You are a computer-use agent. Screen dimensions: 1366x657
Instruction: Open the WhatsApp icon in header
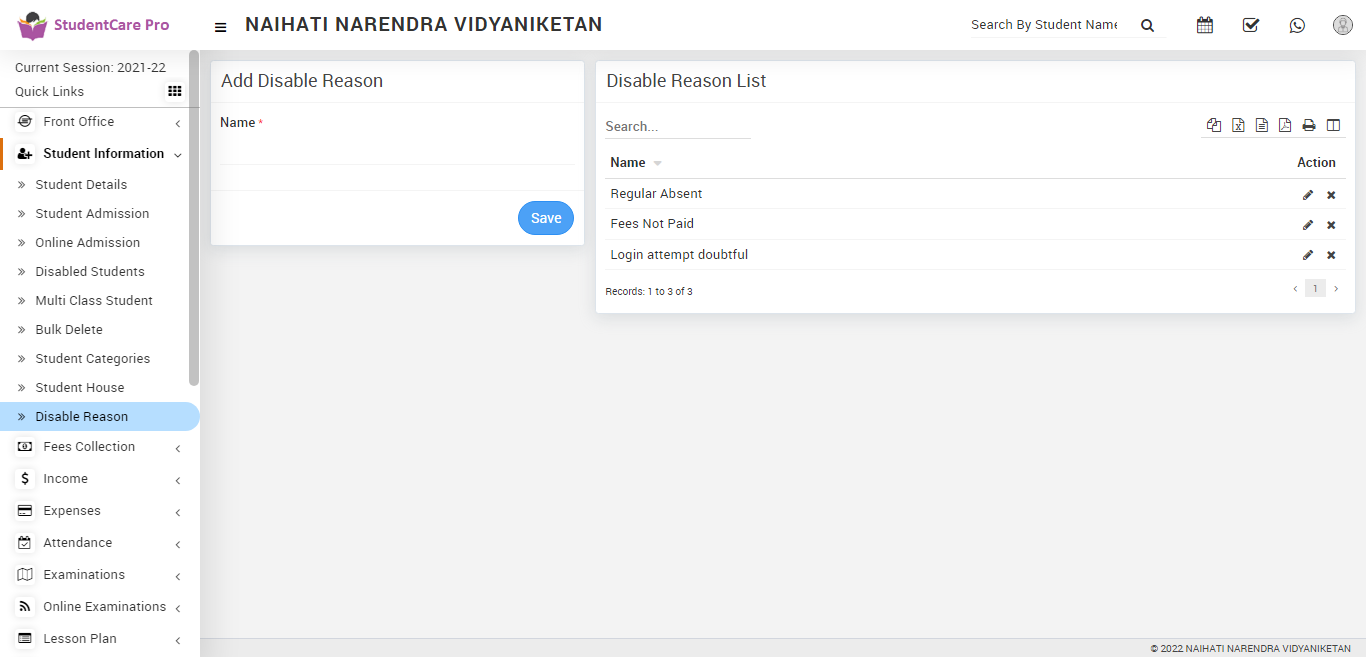pyautogui.click(x=1297, y=25)
